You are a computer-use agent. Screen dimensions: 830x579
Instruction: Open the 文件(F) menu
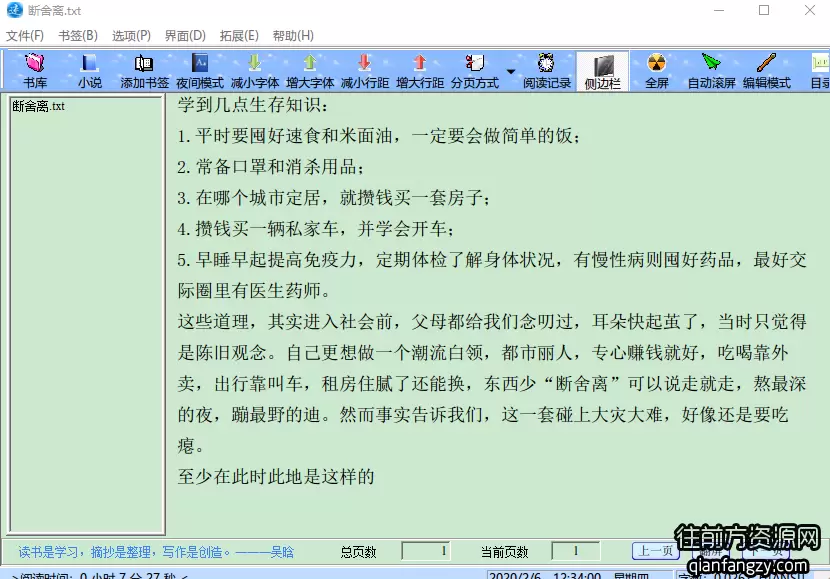(25, 35)
